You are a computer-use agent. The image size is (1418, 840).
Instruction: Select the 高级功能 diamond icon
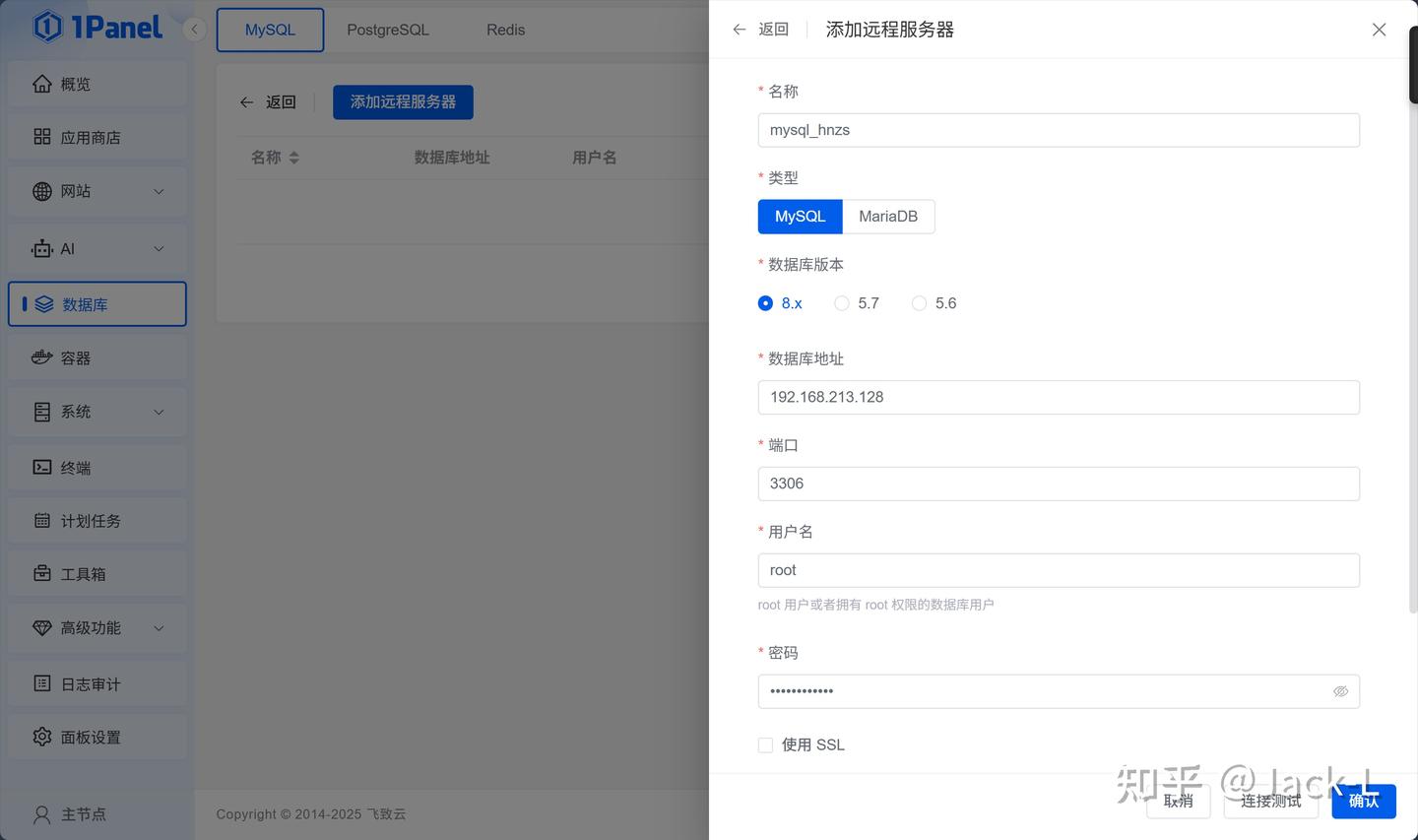click(x=42, y=627)
